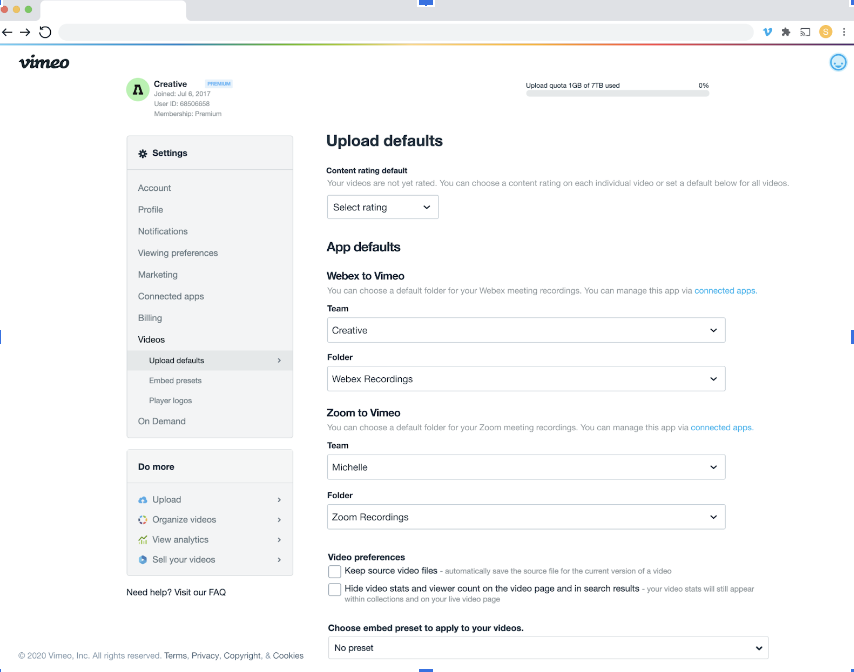Click the browser address bar
Screen dimensions: 854x672
406,32
